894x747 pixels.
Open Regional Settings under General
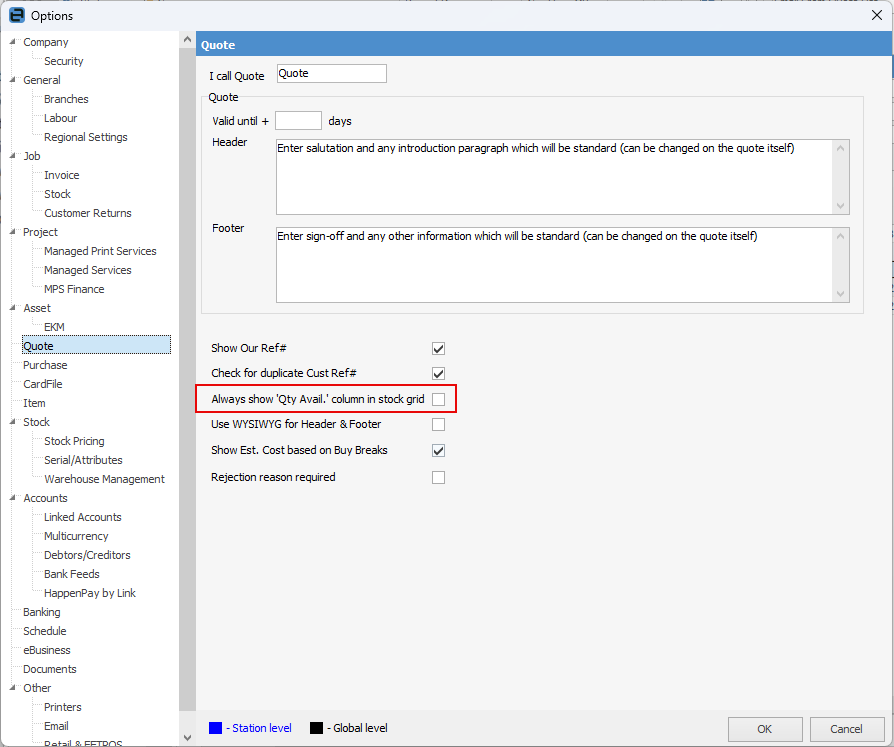(85, 137)
